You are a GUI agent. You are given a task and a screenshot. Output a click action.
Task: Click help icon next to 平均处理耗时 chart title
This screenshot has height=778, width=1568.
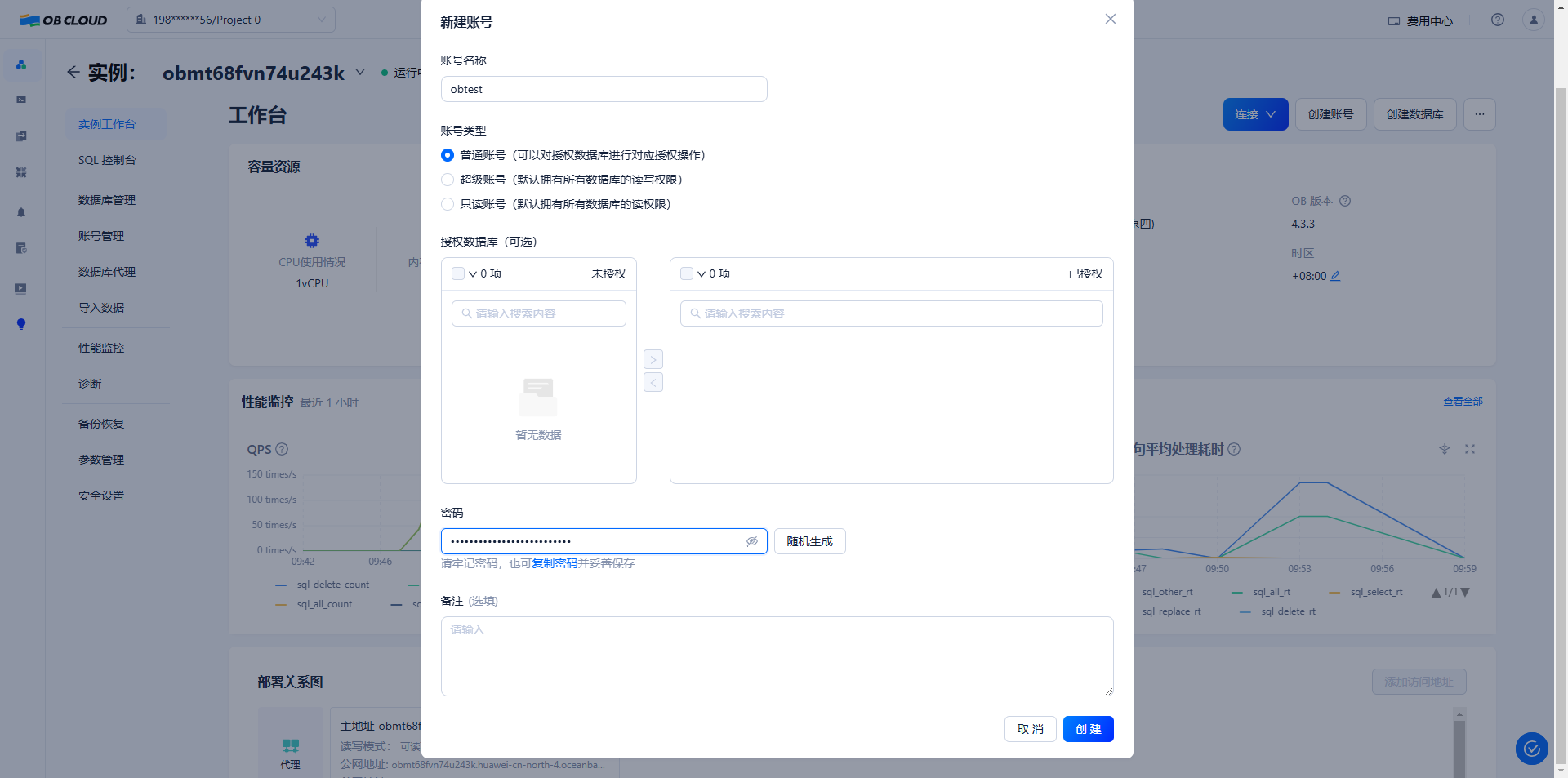[x=1234, y=449]
